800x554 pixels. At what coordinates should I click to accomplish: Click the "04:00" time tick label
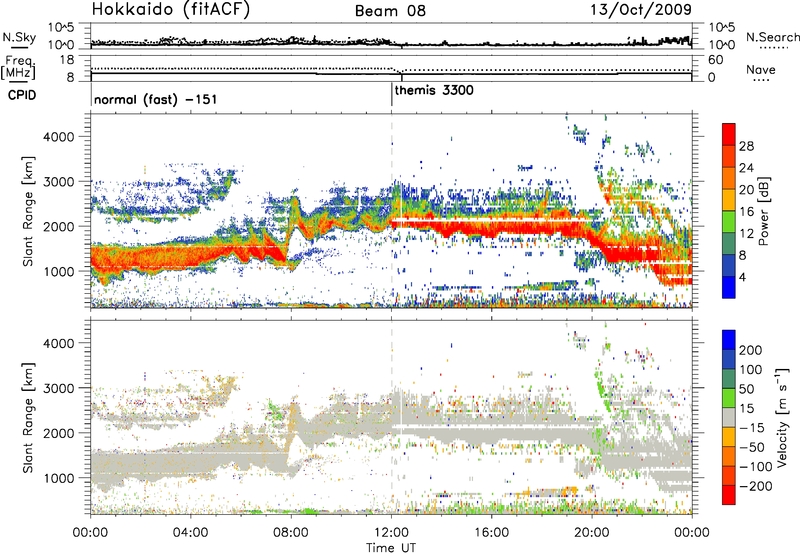point(190,533)
